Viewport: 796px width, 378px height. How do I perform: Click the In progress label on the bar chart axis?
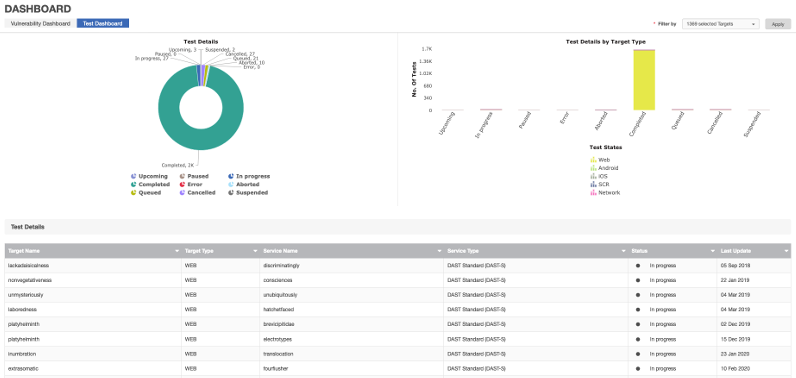485,125
